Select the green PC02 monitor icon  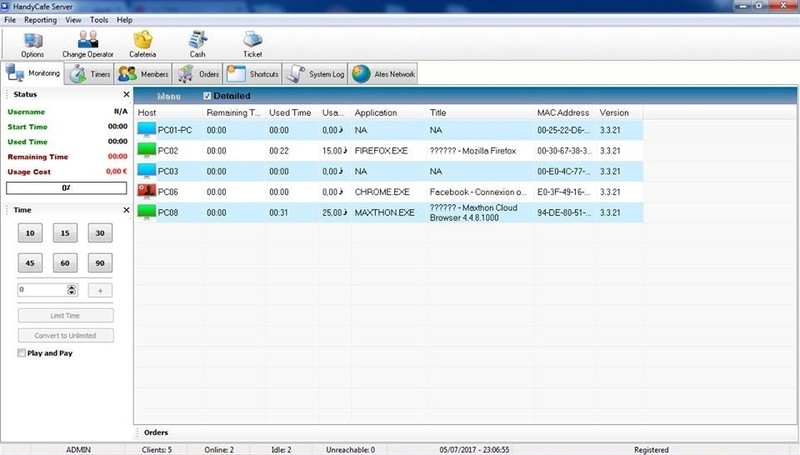click(x=147, y=150)
